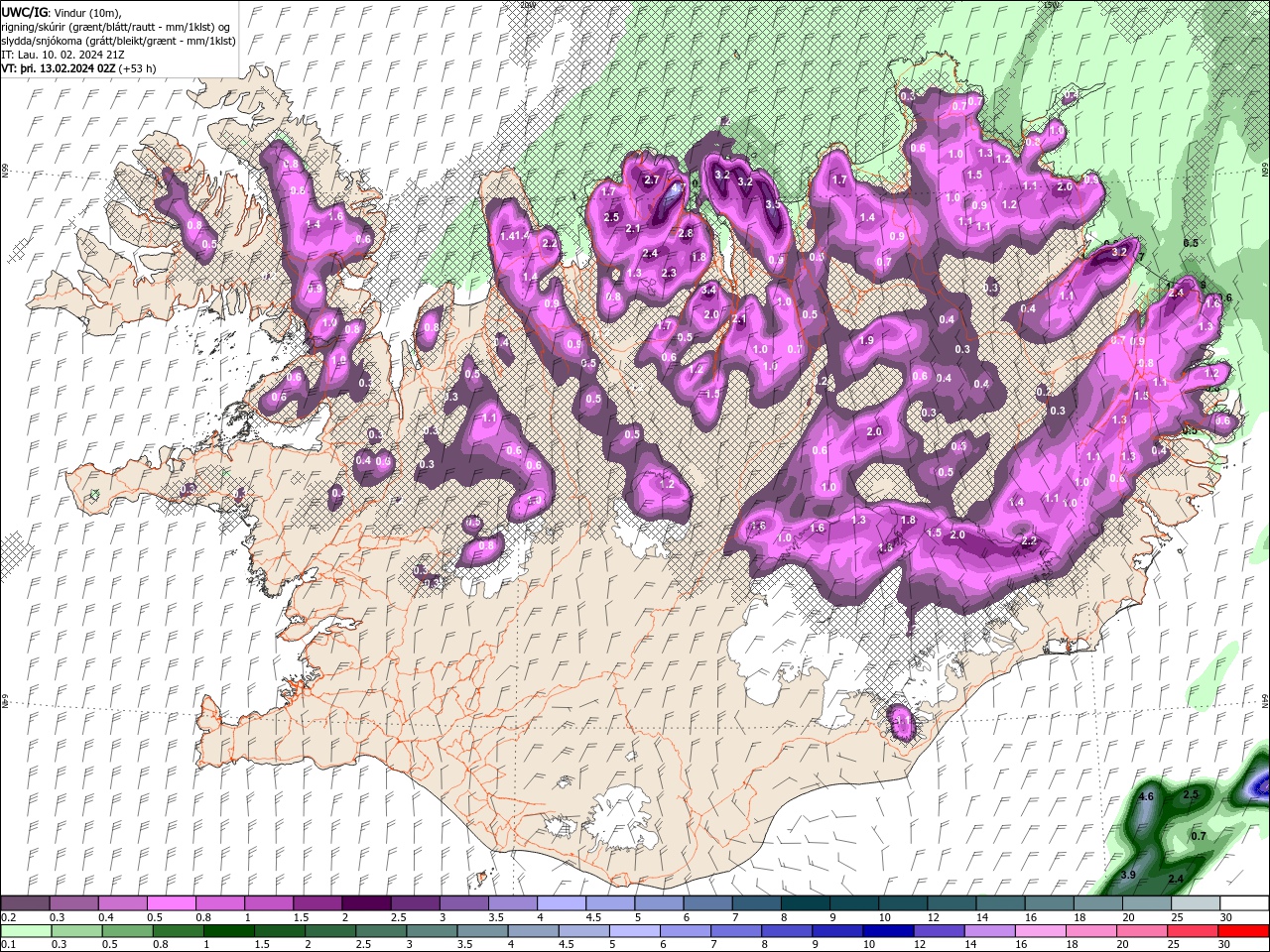
Task: Click the lower legend swatch labeled 12
Action: (939, 931)
